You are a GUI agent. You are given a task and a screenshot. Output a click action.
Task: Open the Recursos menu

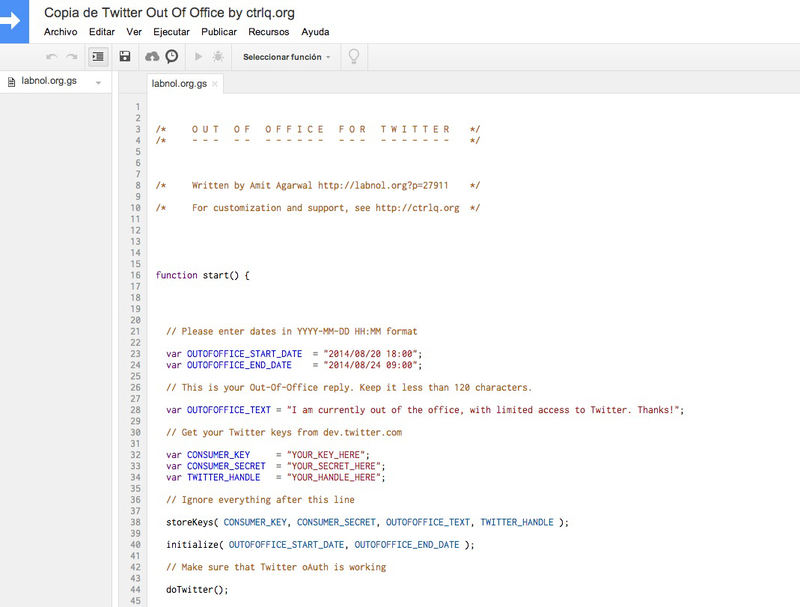click(x=269, y=32)
